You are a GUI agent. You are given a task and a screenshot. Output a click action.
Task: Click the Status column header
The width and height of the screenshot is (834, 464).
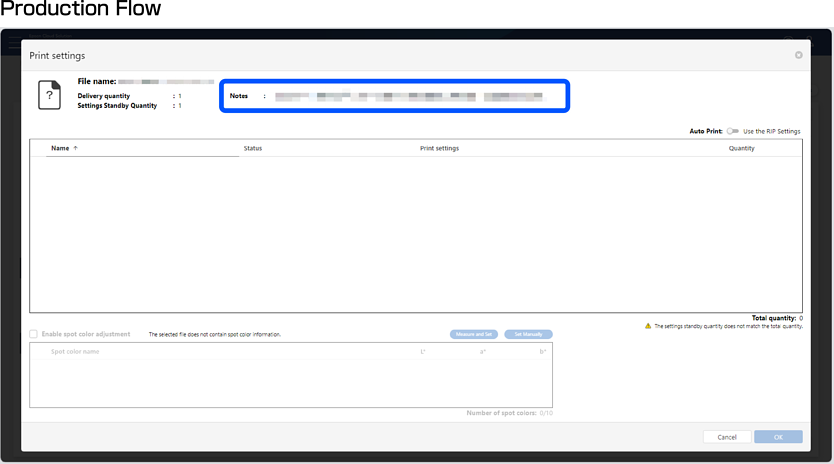point(253,148)
